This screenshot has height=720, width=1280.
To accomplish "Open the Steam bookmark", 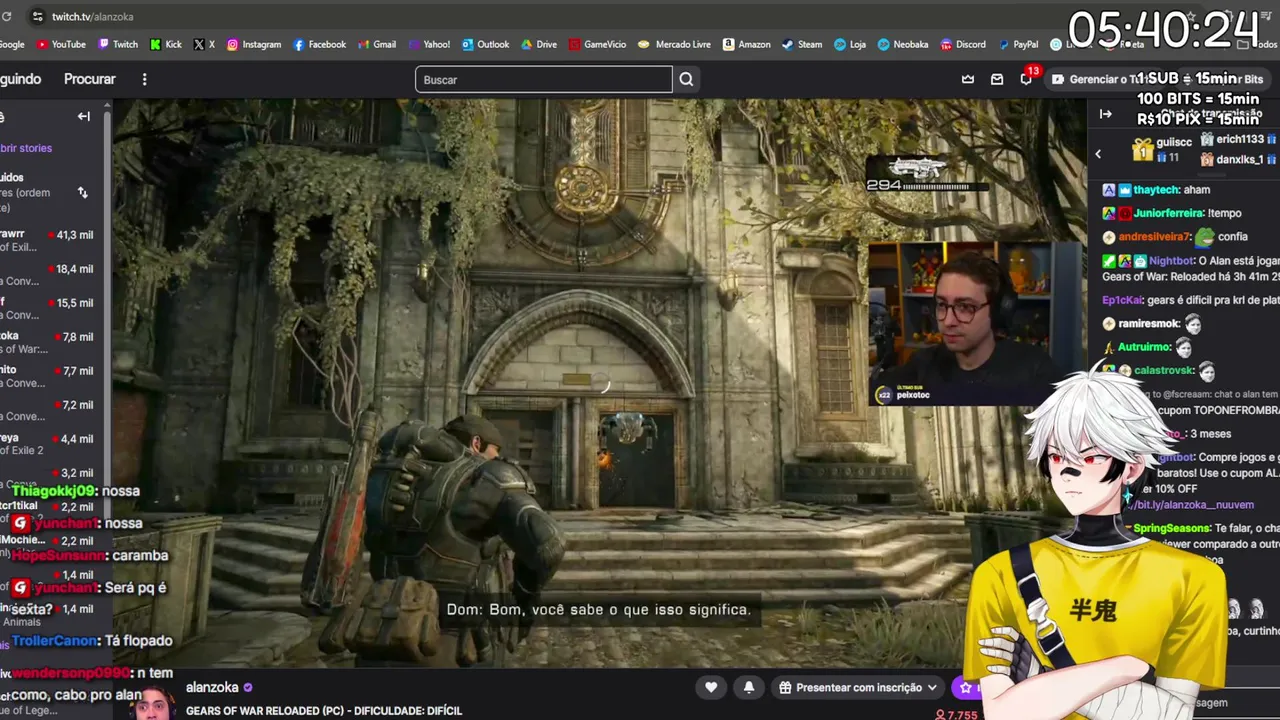I will (x=802, y=44).
